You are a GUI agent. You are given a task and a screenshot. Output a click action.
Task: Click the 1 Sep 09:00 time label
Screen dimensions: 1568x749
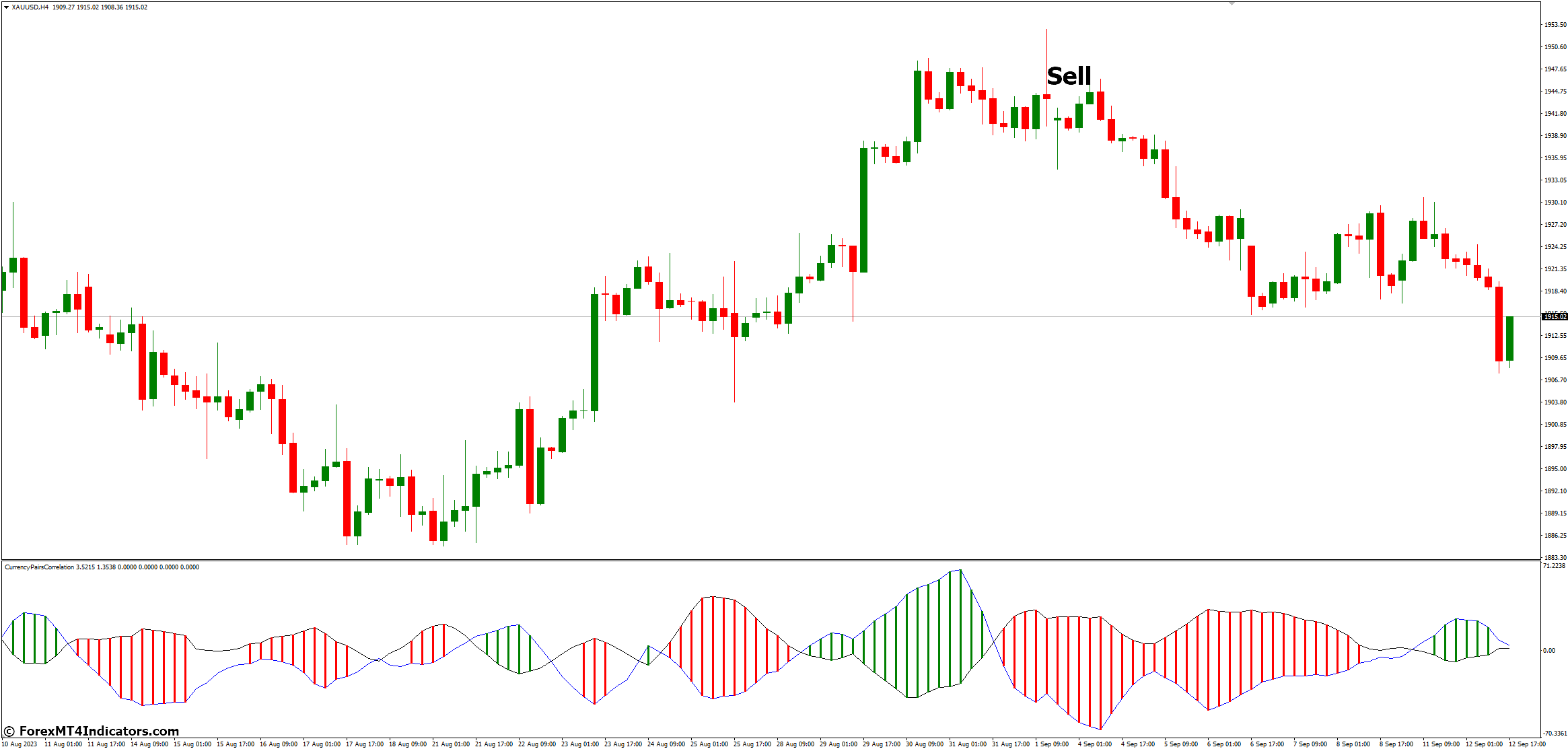[x=1052, y=744]
